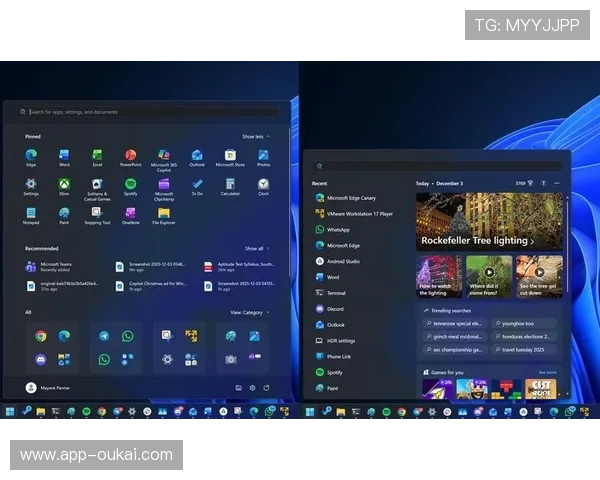
Task: Launch Excel from the pinned grid
Action: 97,156
